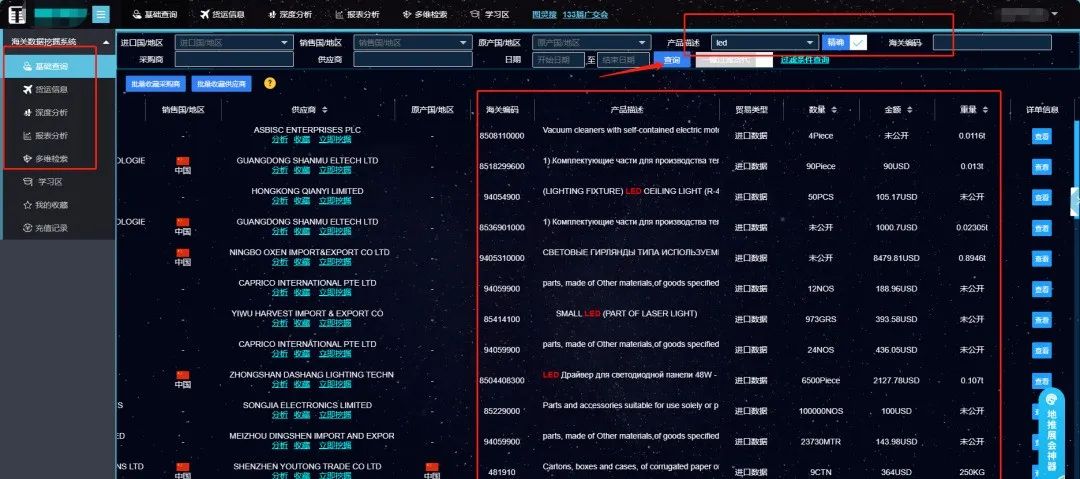Click the 批量收藏采购商 button
This screenshot has width=1080, height=479.
pyautogui.click(x=155, y=84)
